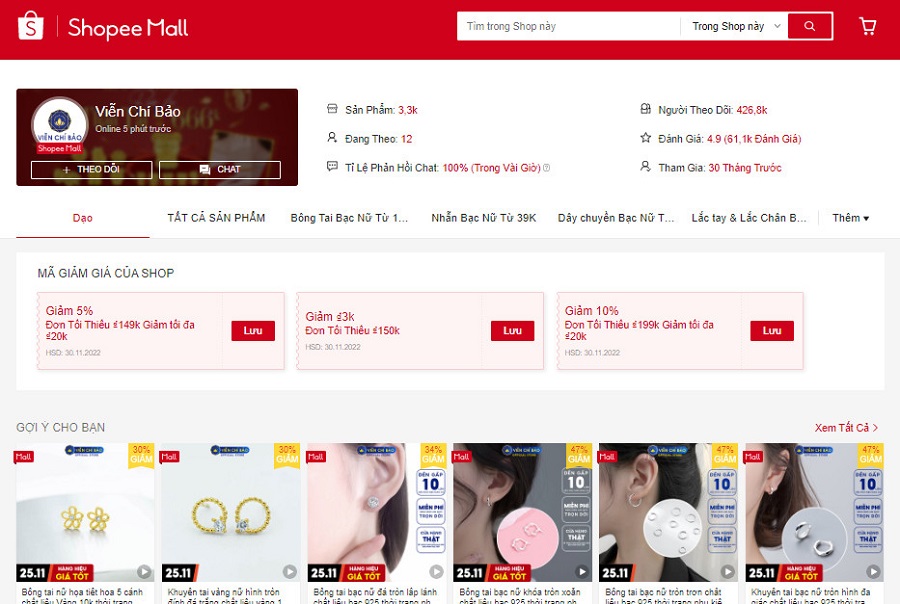Image resolution: width=900 pixels, height=604 pixels.
Task: Save the 'Giảm ₫3k' voucher with Lưu
Action: (513, 331)
